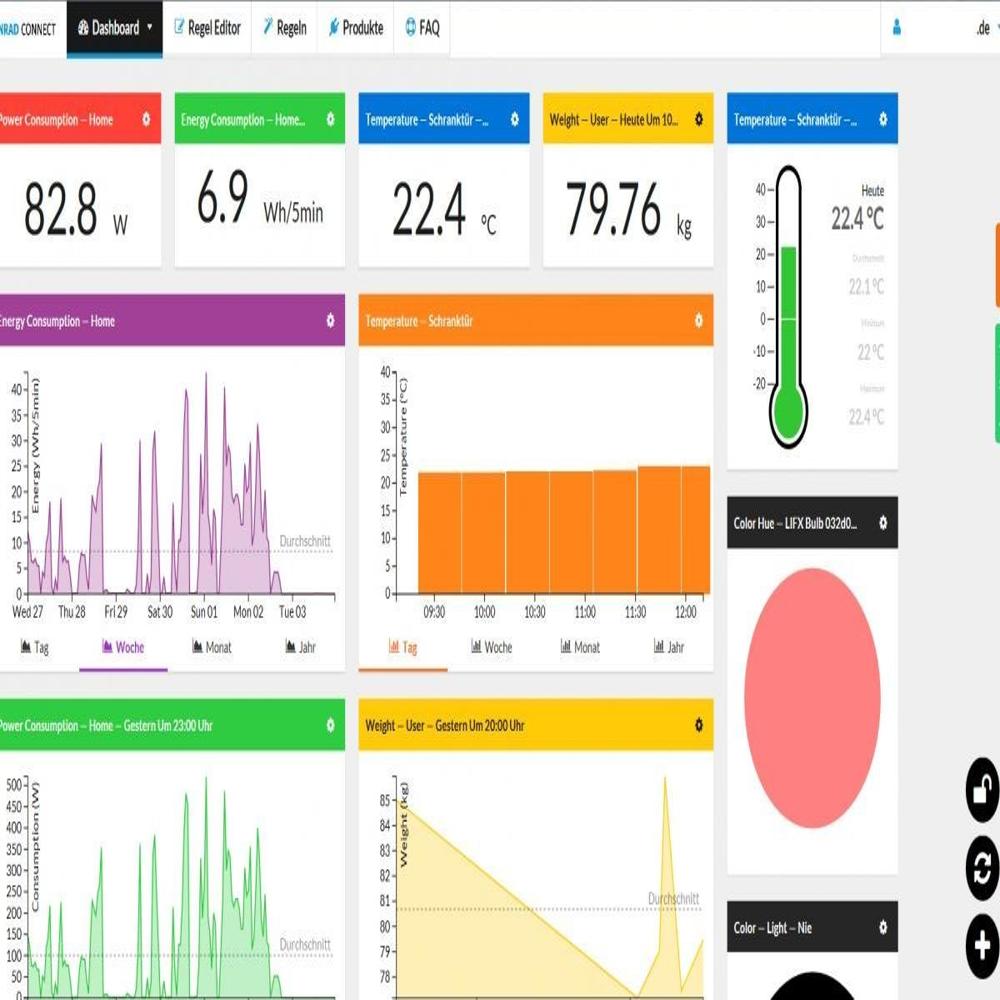The height and width of the screenshot is (1000, 1000).
Task: Select Tag tab on Energy Consumption chart
Action: (x=34, y=647)
